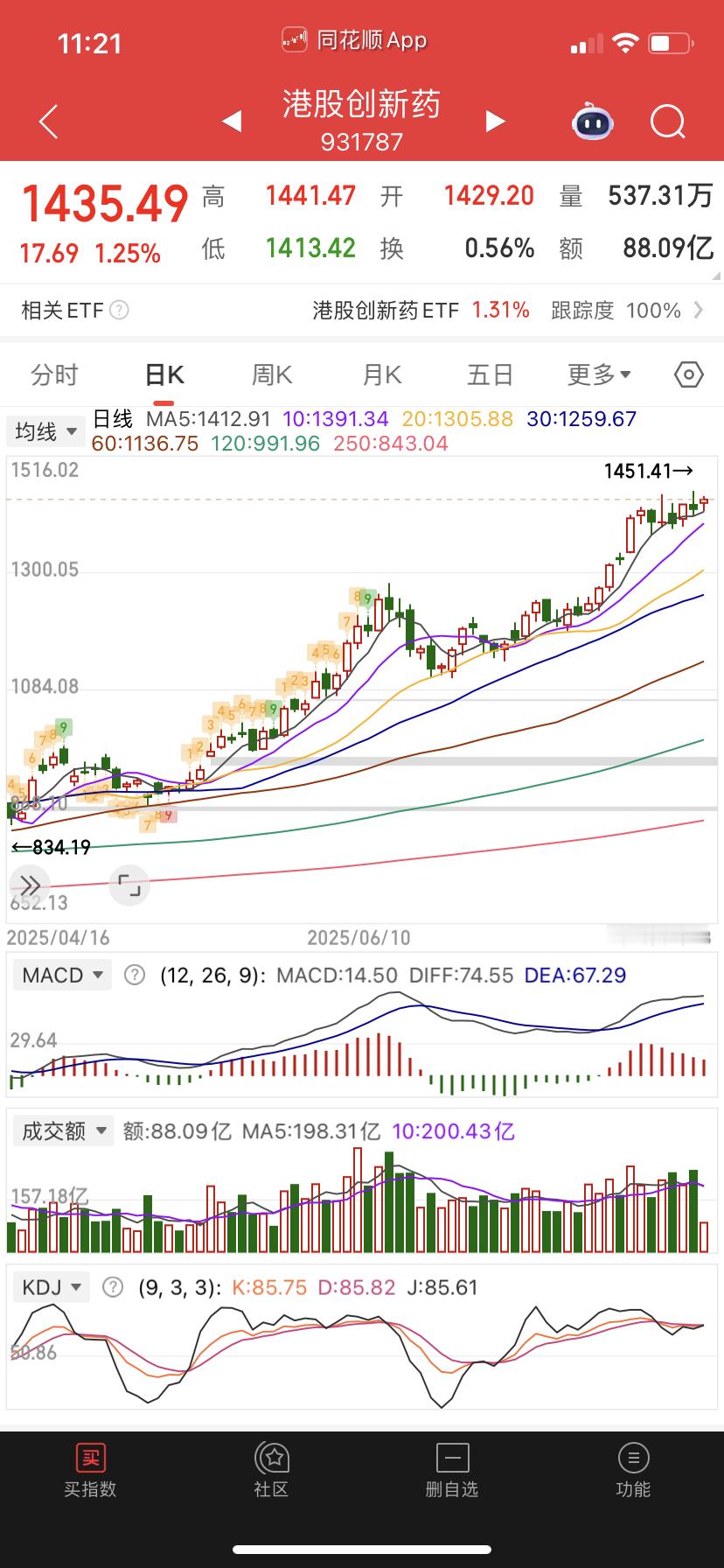Select 日K chart tab
Viewport: 724px width, 1568px height.
click(164, 375)
